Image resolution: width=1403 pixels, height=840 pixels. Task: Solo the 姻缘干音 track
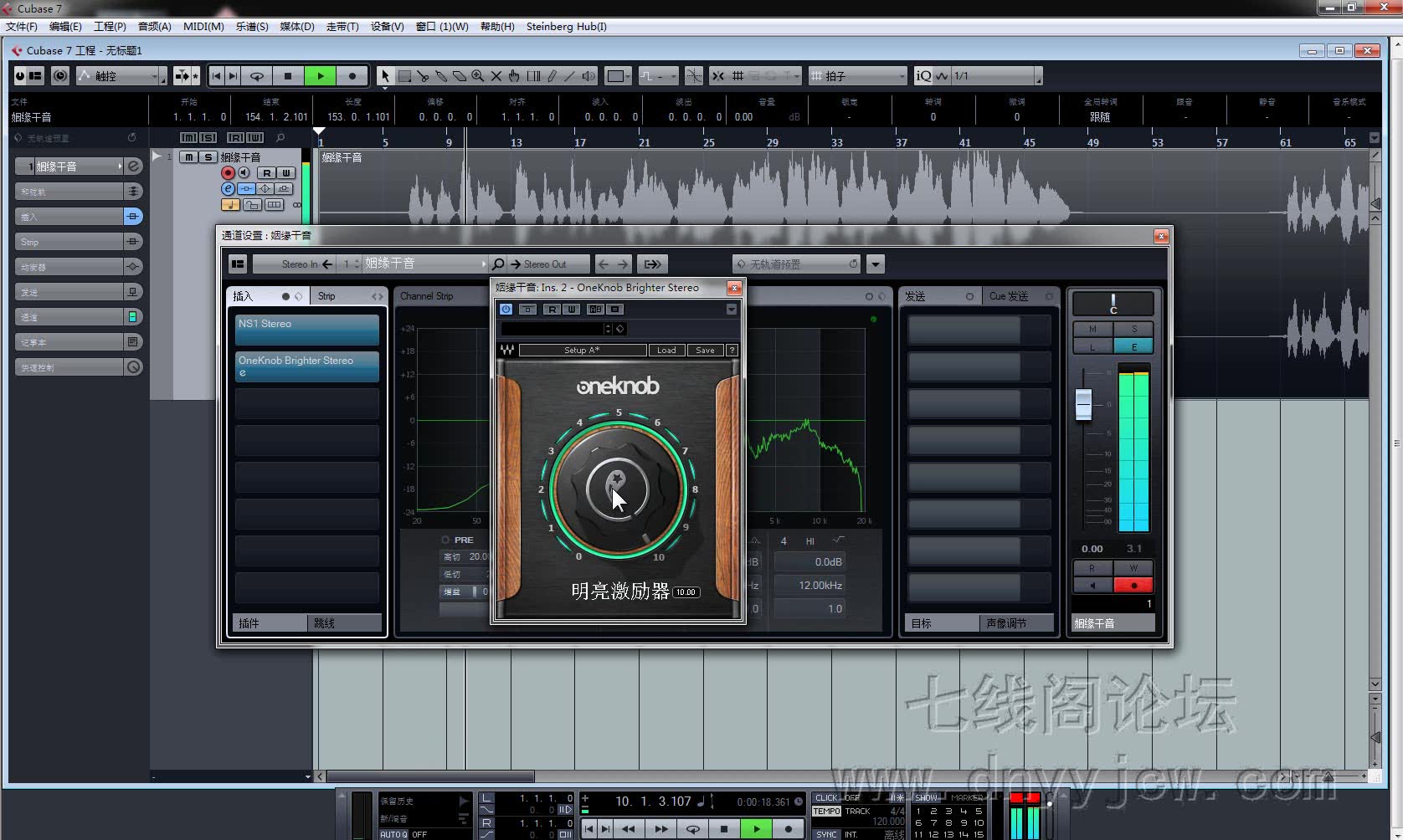pos(208,157)
